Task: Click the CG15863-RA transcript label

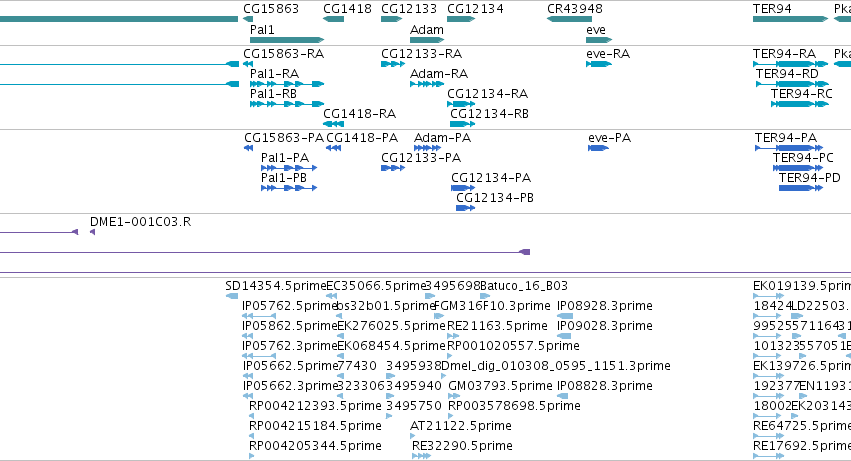Action: [283, 54]
